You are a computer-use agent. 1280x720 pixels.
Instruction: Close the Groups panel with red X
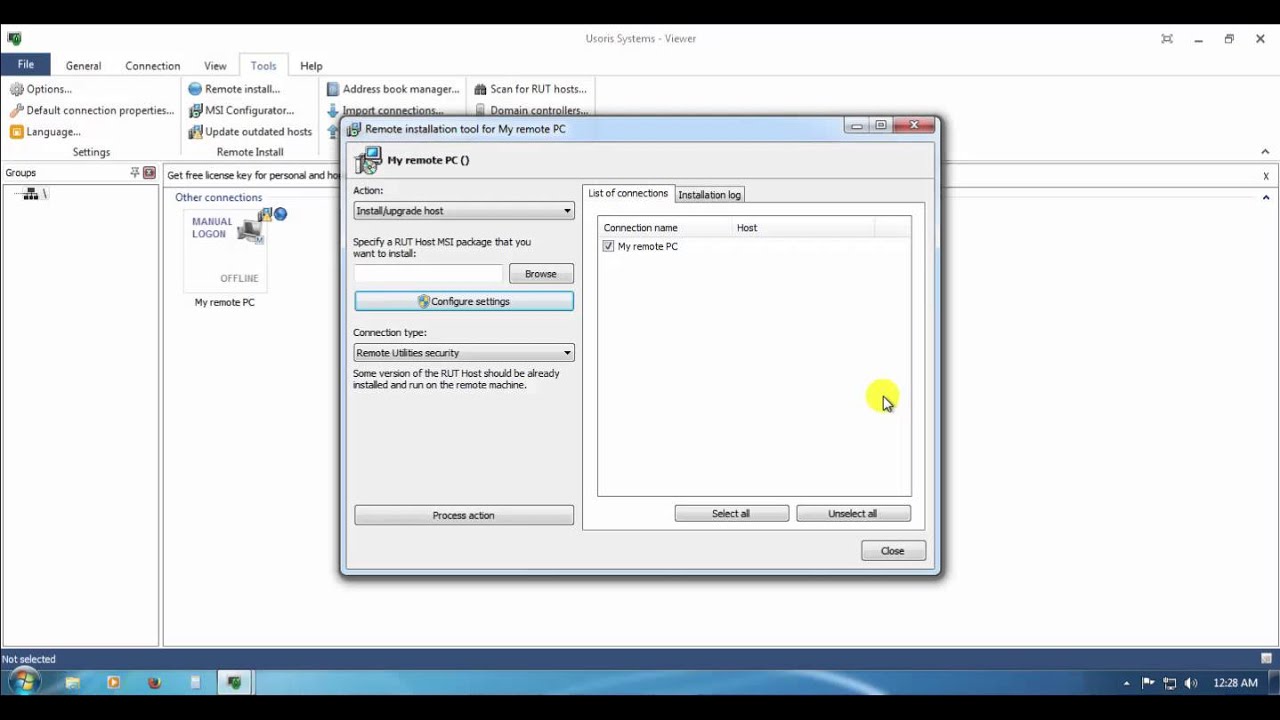[149, 173]
